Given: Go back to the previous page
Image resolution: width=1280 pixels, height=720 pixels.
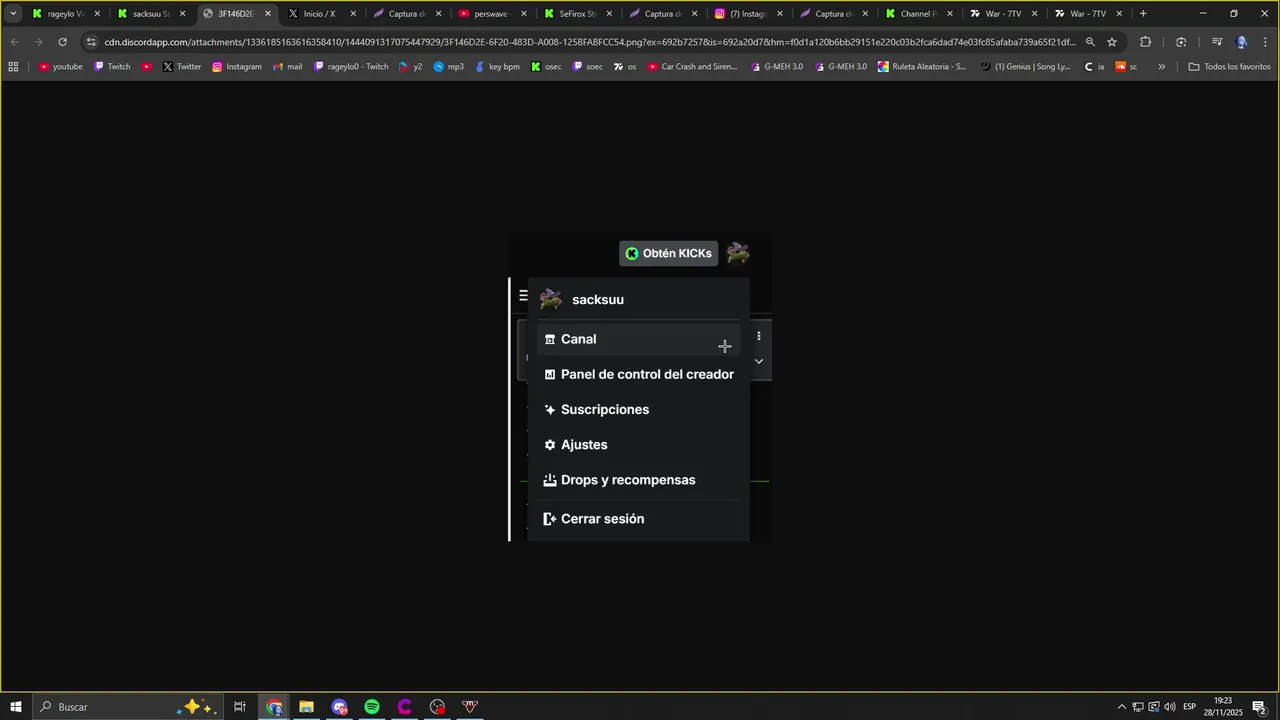Looking at the screenshot, I should tap(14, 42).
